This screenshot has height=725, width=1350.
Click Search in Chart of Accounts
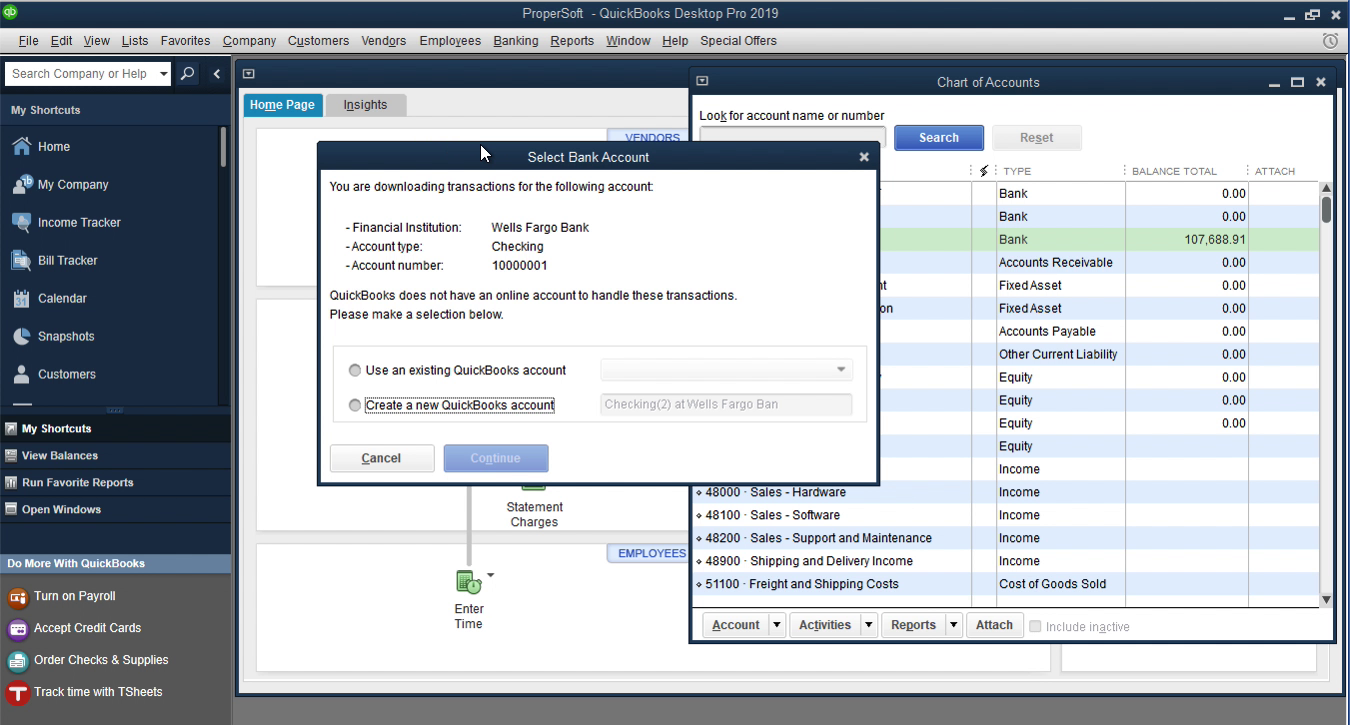(939, 138)
